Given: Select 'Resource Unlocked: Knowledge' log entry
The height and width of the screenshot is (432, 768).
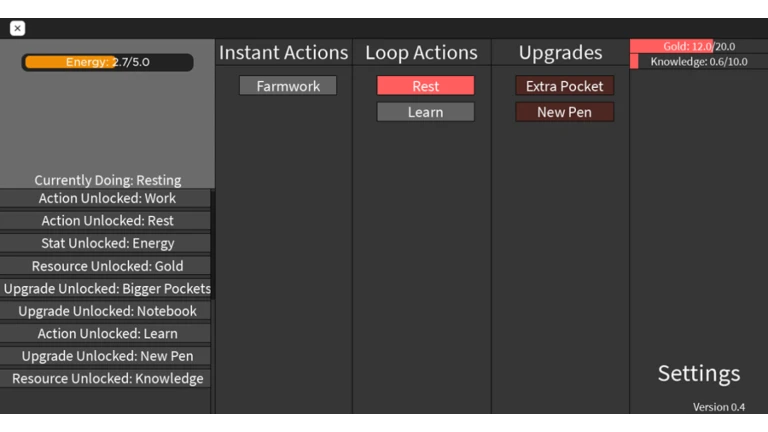Looking at the screenshot, I should [x=106, y=379].
